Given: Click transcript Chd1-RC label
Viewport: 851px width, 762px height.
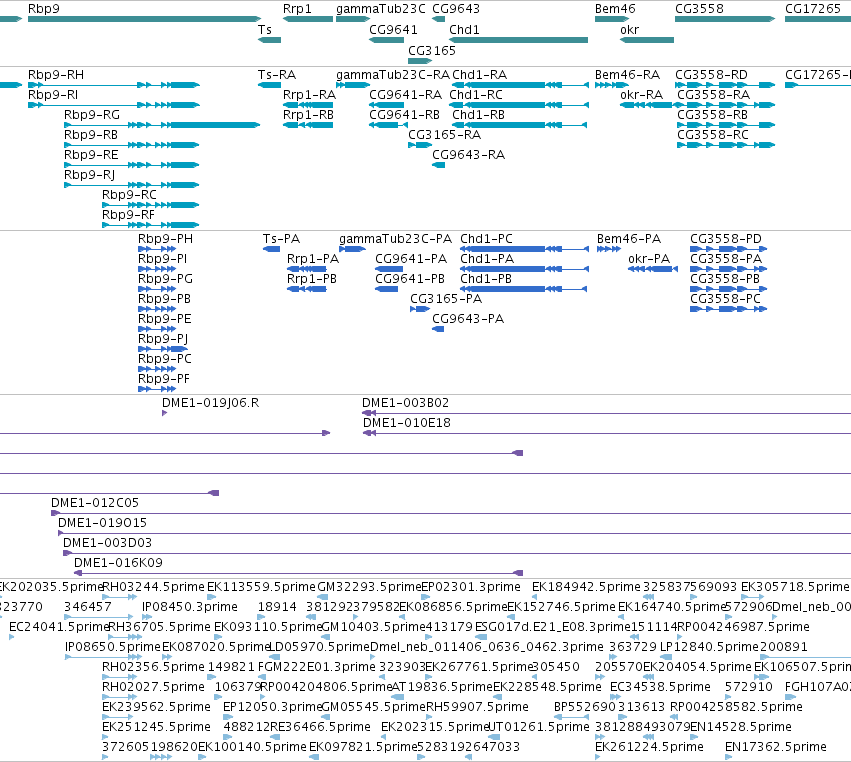Looking at the screenshot, I should tap(476, 94).
